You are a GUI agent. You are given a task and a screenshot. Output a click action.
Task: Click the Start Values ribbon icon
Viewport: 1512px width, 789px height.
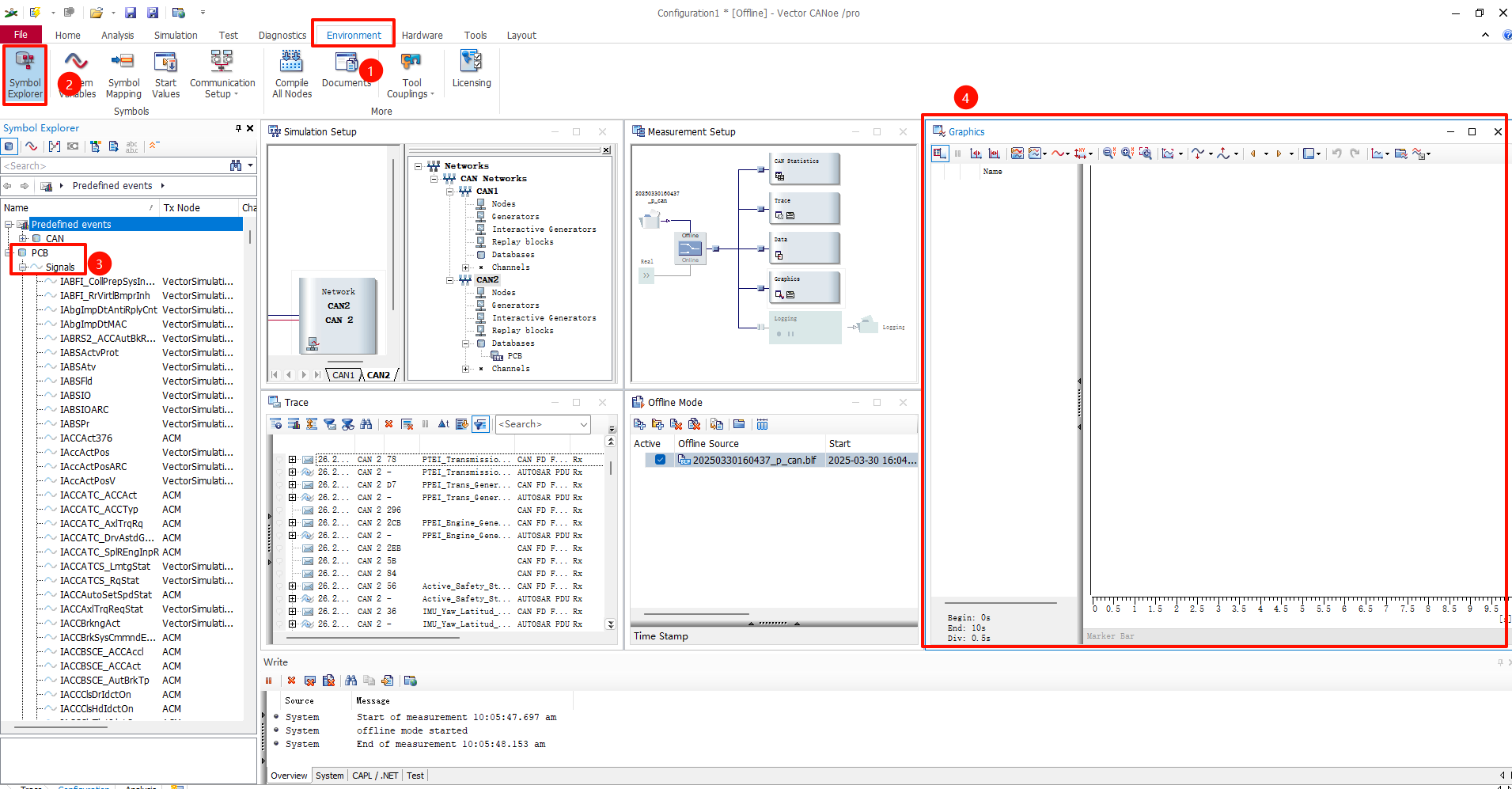tap(166, 74)
